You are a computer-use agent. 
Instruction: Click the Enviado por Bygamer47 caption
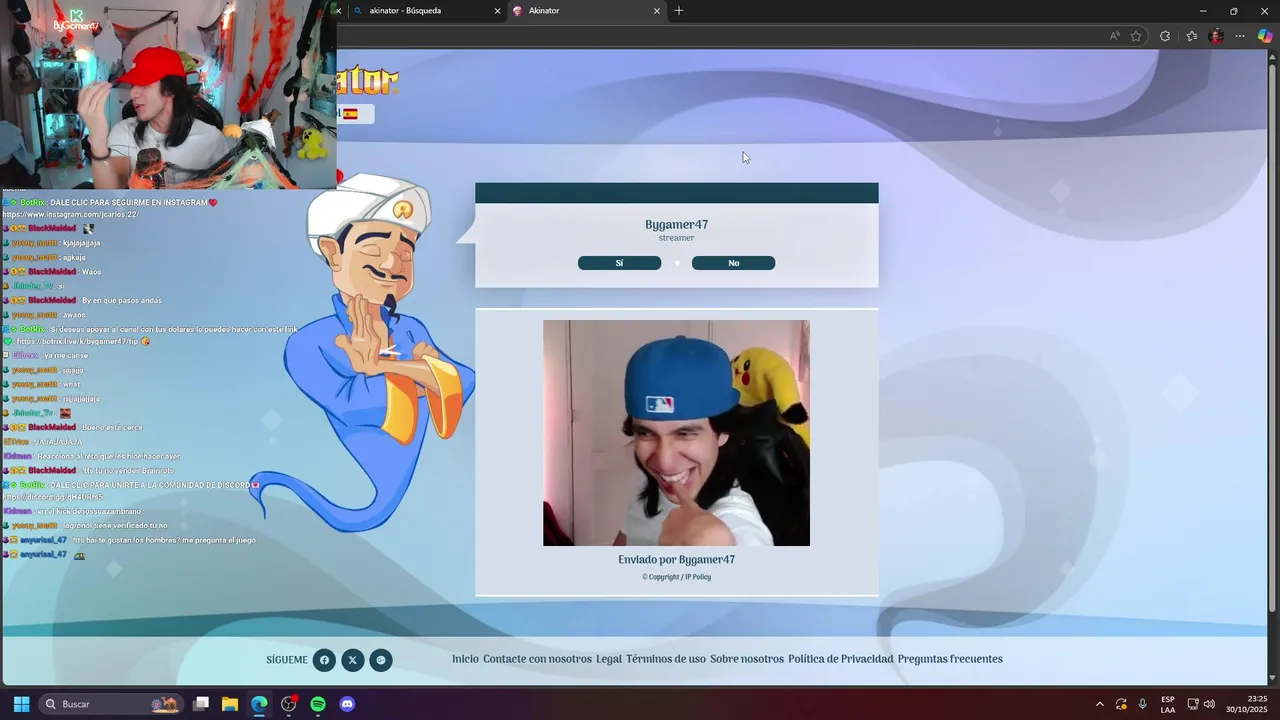[676, 560]
